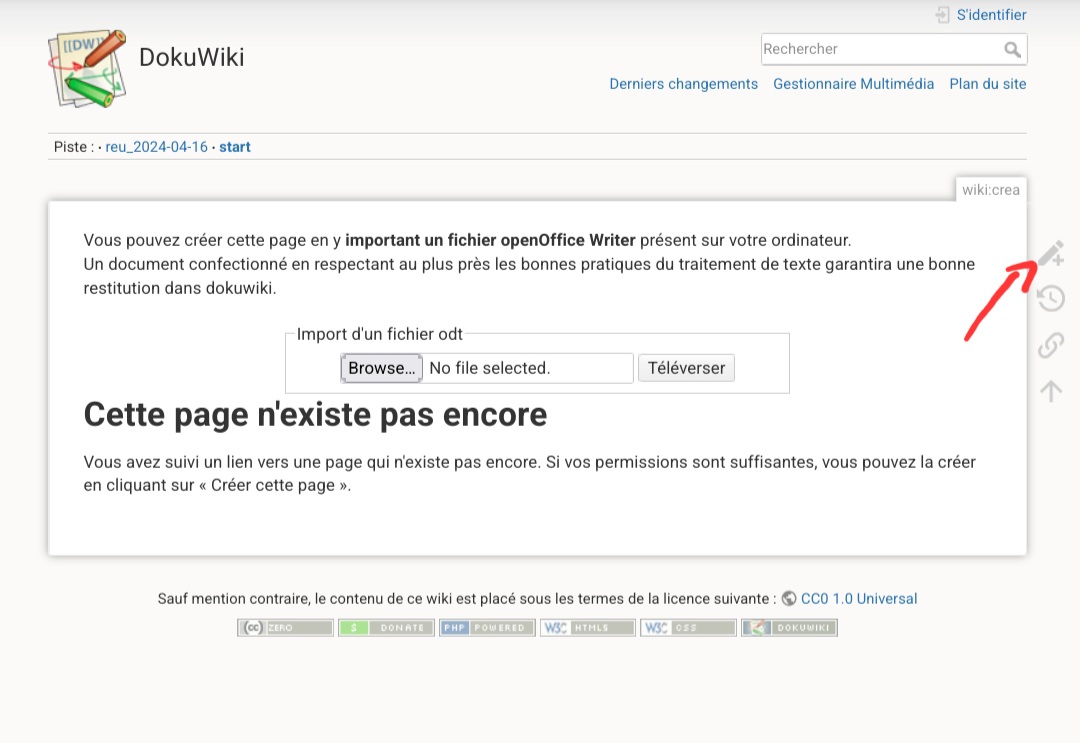The height and width of the screenshot is (743, 1080).
Task: Click the backlinks chain icon
Action: click(1050, 345)
